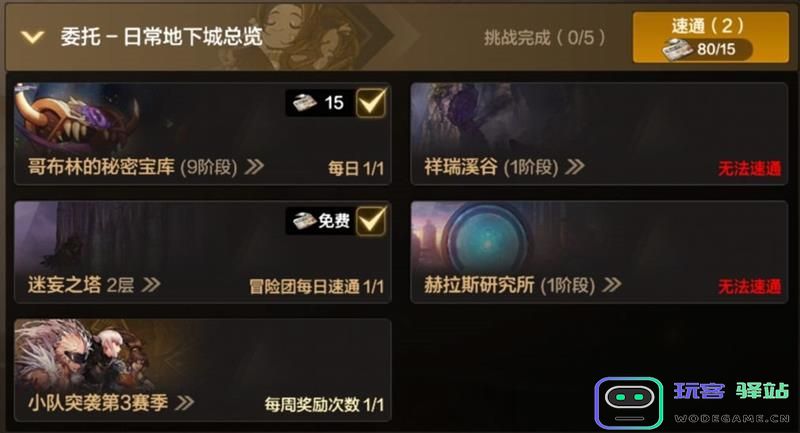Uncheck the 哥布林的秘密宝库 checkbox
Screen dimensions: 800x433
point(371,103)
